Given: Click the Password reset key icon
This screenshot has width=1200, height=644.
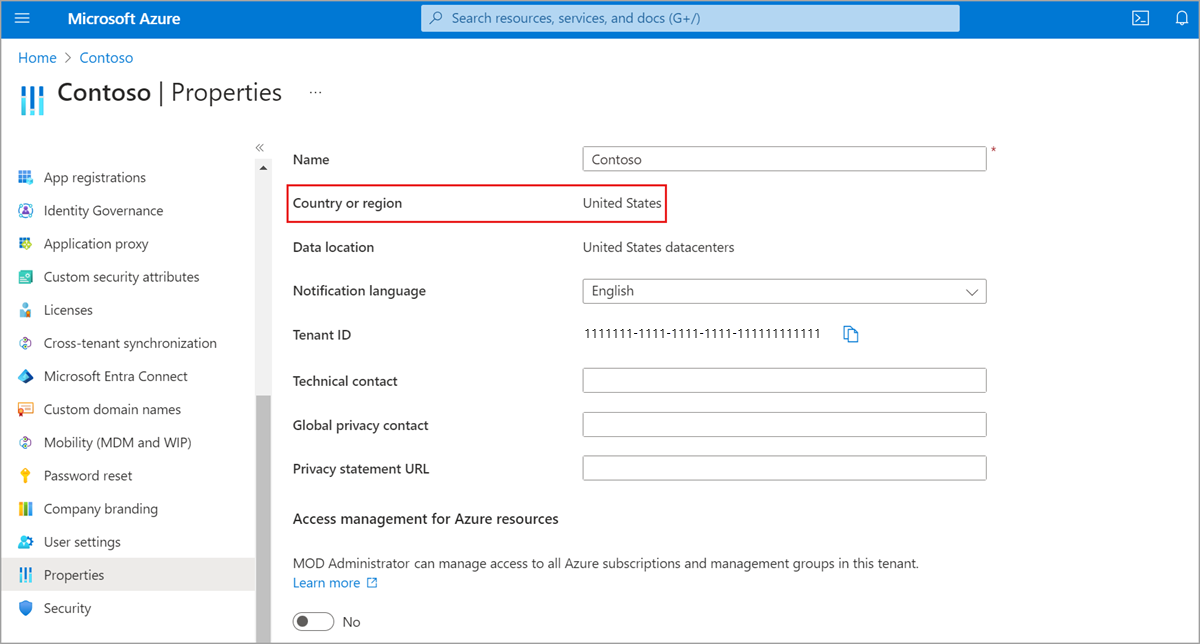Looking at the screenshot, I should pyautogui.click(x=26, y=476).
